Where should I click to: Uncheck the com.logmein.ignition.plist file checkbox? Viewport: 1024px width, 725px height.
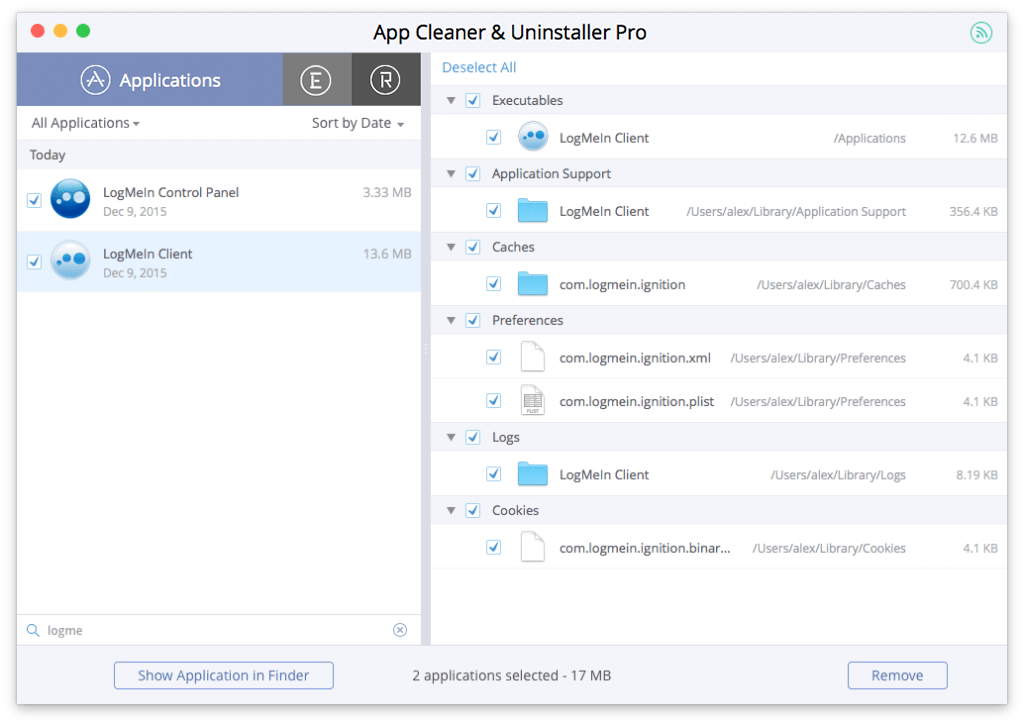(494, 400)
